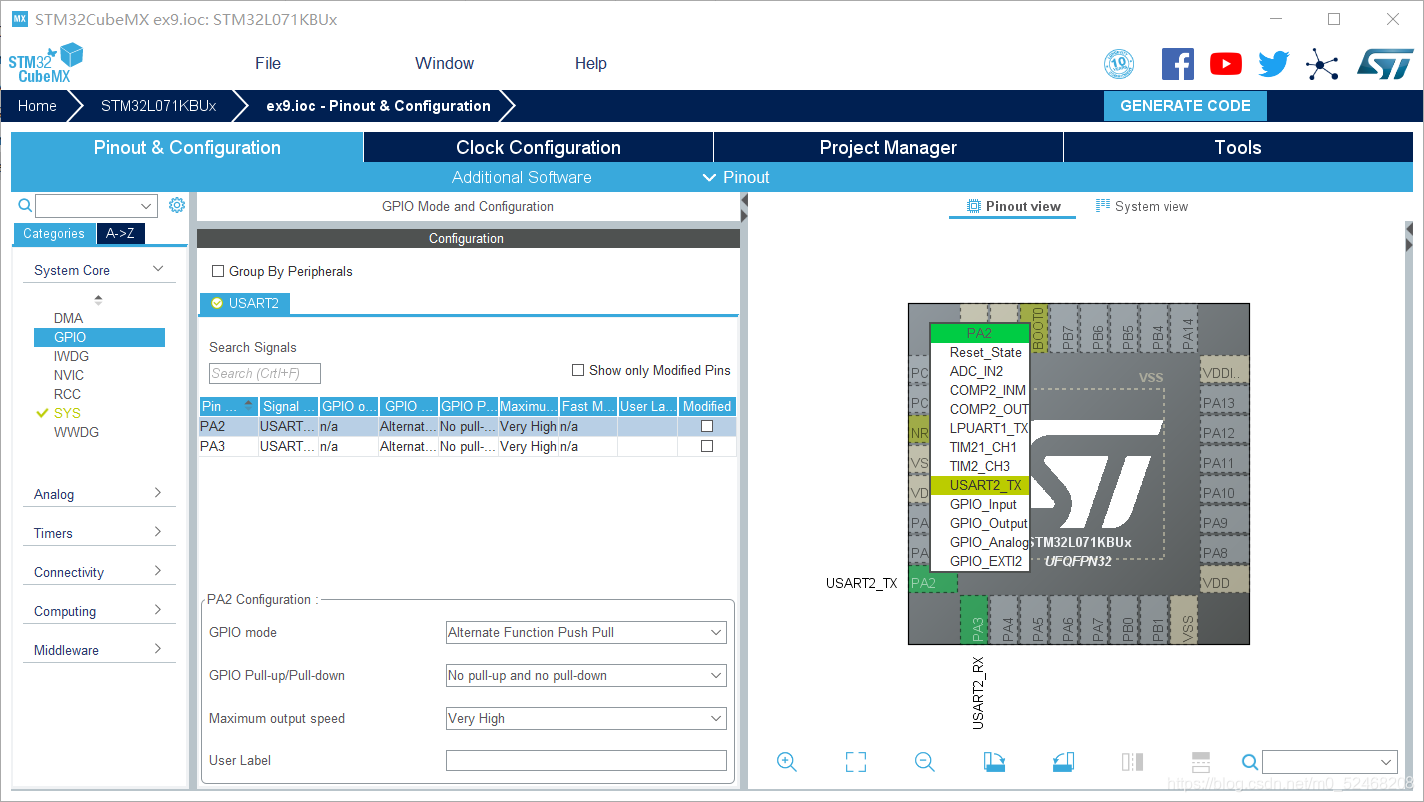Viewport: 1424px width, 802px height.
Task: Switch to Project Manager tab
Action: [x=888, y=147]
